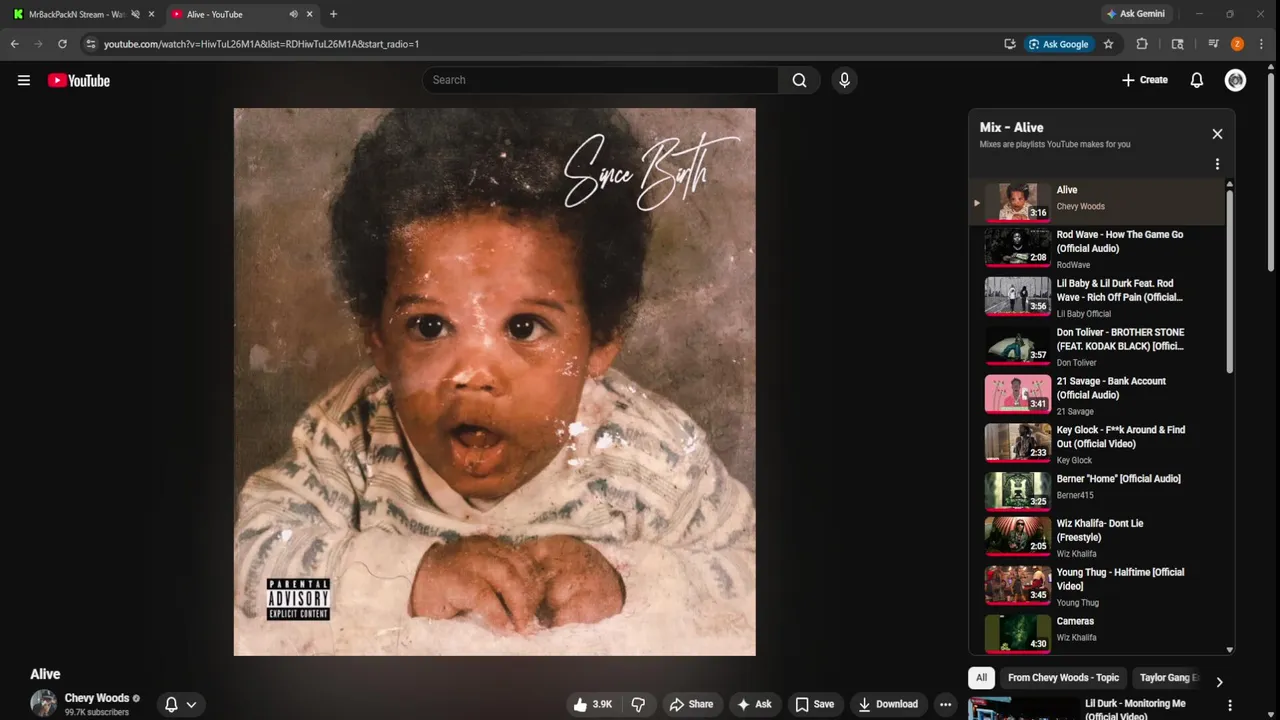
Task: Close the Mix - Alive playlist panel
Action: [x=1217, y=134]
